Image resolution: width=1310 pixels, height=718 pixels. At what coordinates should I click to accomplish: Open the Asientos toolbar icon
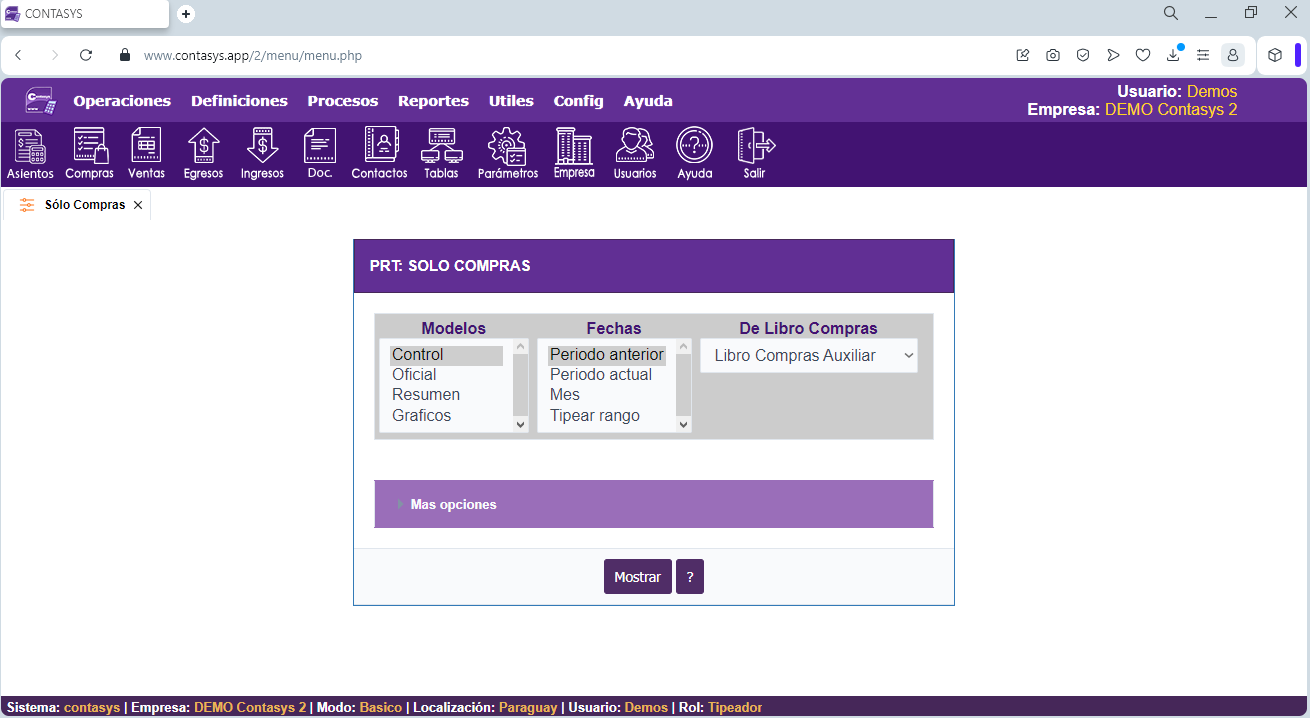click(x=30, y=153)
